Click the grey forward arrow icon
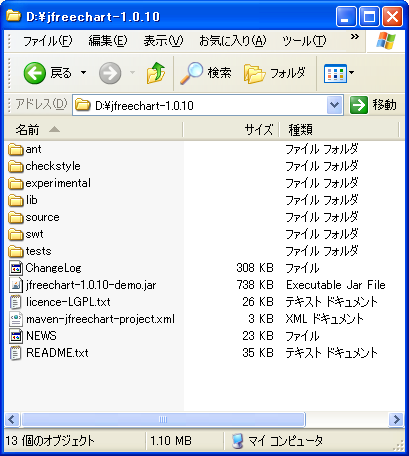Image resolution: width=409 pixels, height=456 pixels. click(110, 73)
